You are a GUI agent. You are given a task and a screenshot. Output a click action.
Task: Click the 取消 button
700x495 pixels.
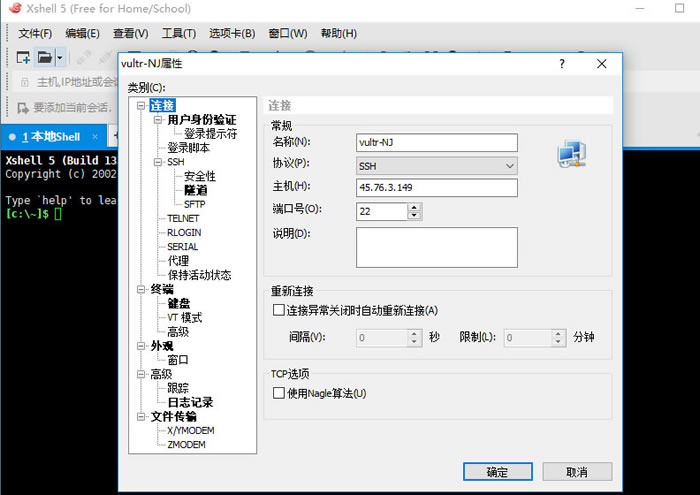coord(577,472)
